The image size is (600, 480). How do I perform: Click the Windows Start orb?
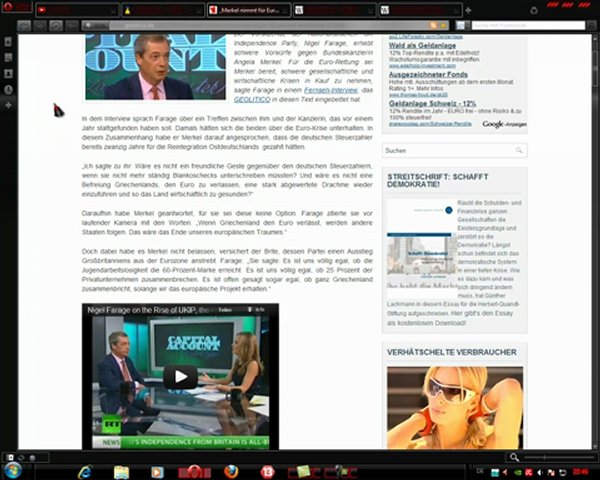(14, 470)
